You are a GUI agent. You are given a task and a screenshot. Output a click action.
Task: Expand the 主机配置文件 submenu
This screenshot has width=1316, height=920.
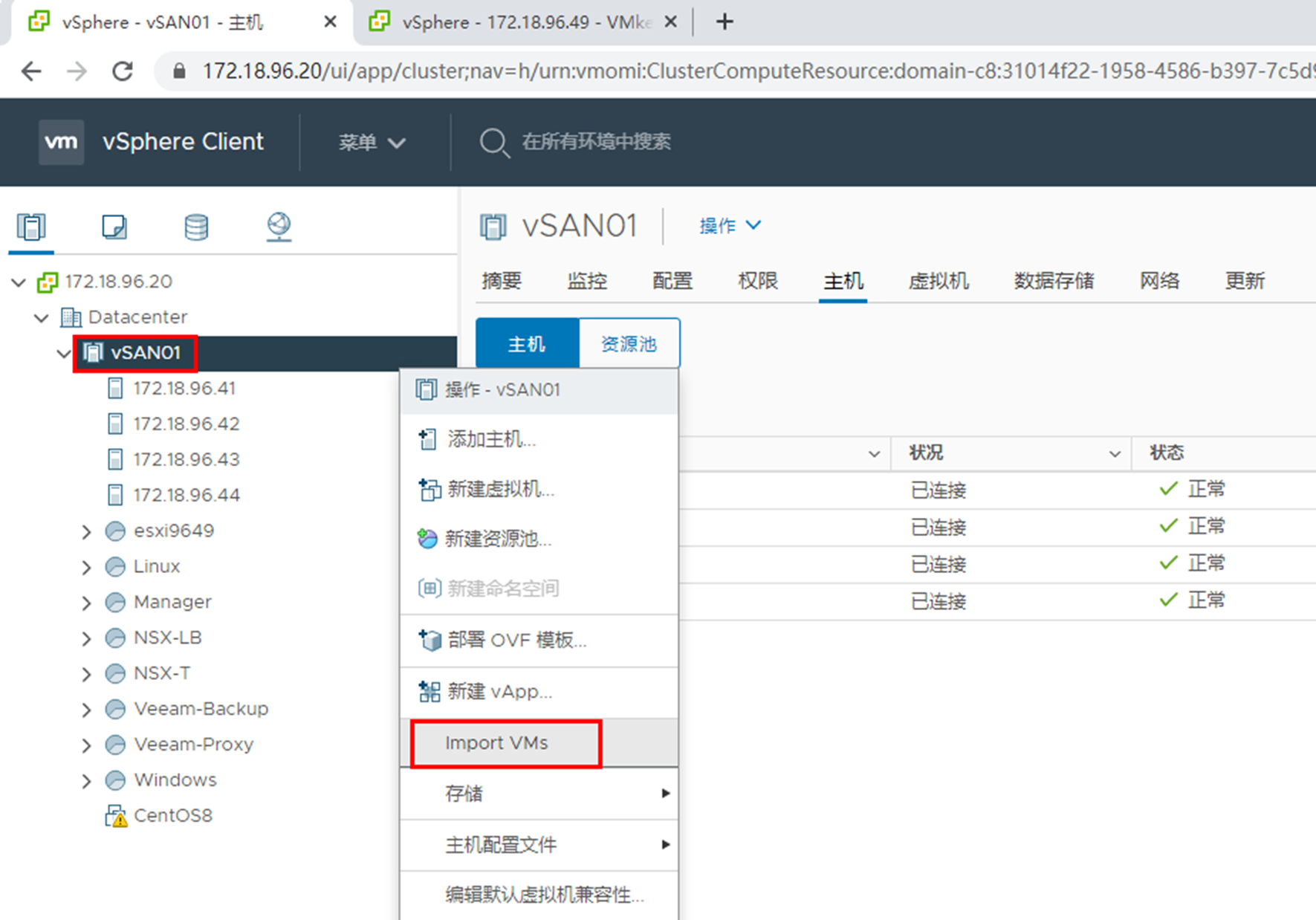(x=539, y=845)
